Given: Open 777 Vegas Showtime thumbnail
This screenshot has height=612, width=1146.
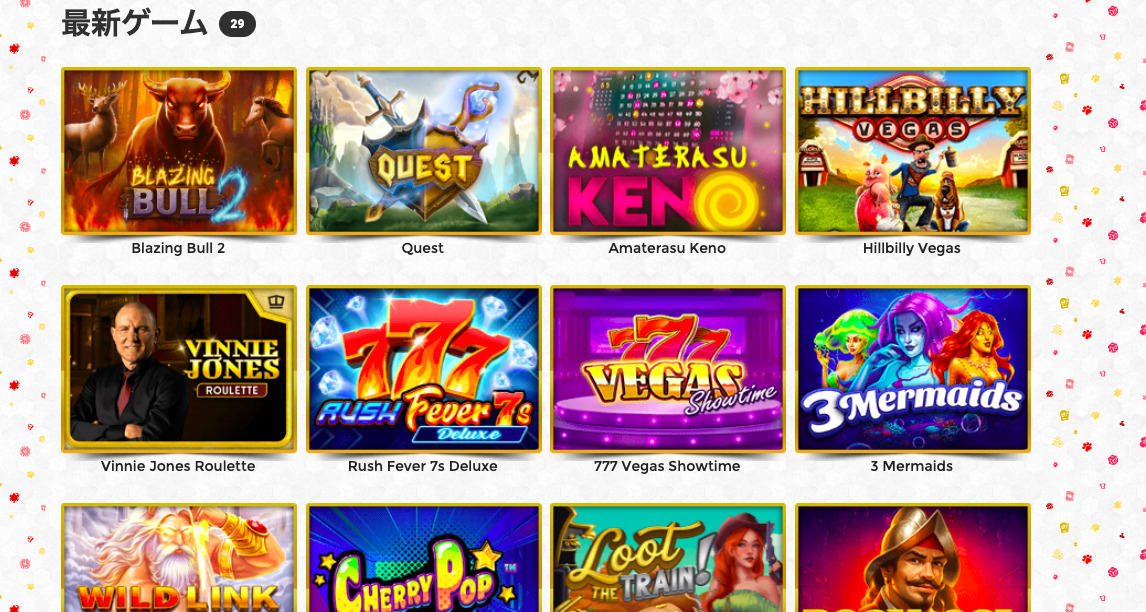Looking at the screenshot, I should (x=668, y=369).
